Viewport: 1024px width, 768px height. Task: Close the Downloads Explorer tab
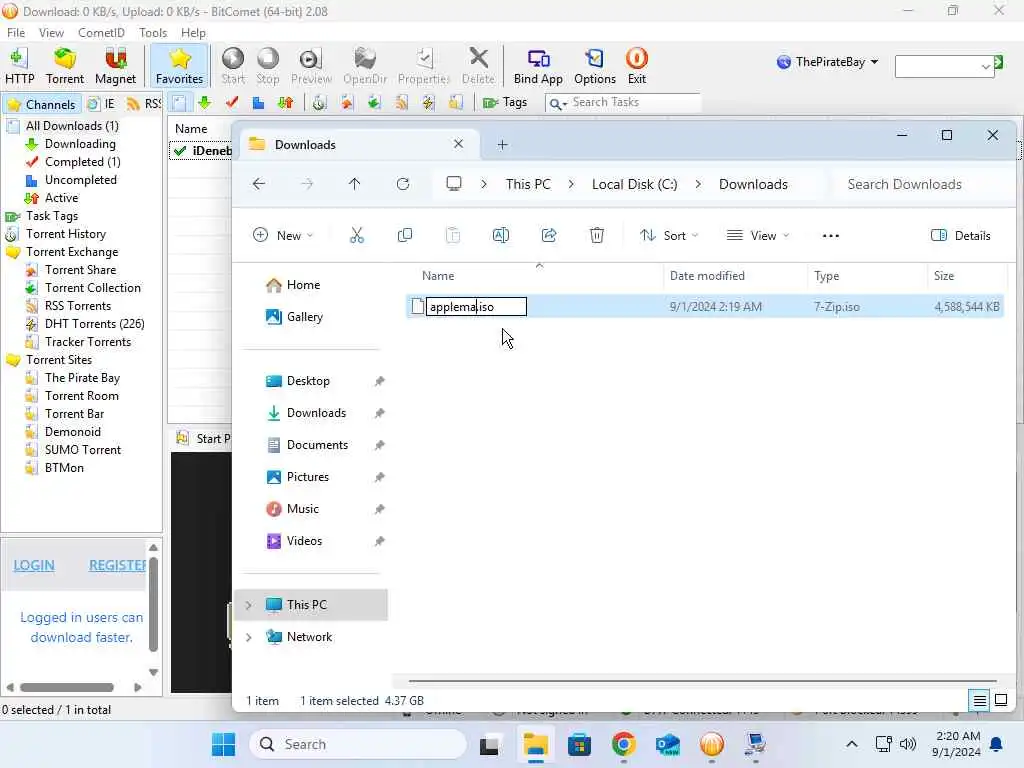pos(458,144)
